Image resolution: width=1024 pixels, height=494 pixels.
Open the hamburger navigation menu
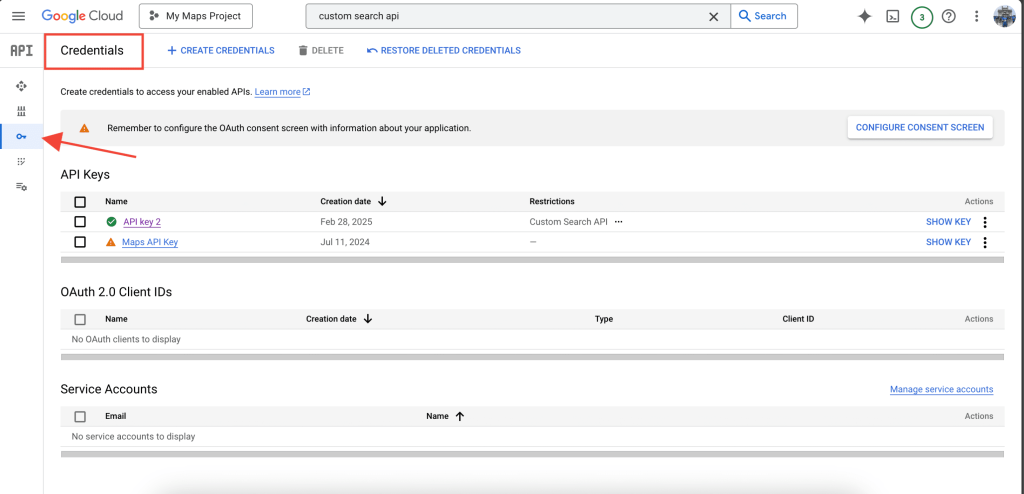pyautogui.click(x=18, y=16)
